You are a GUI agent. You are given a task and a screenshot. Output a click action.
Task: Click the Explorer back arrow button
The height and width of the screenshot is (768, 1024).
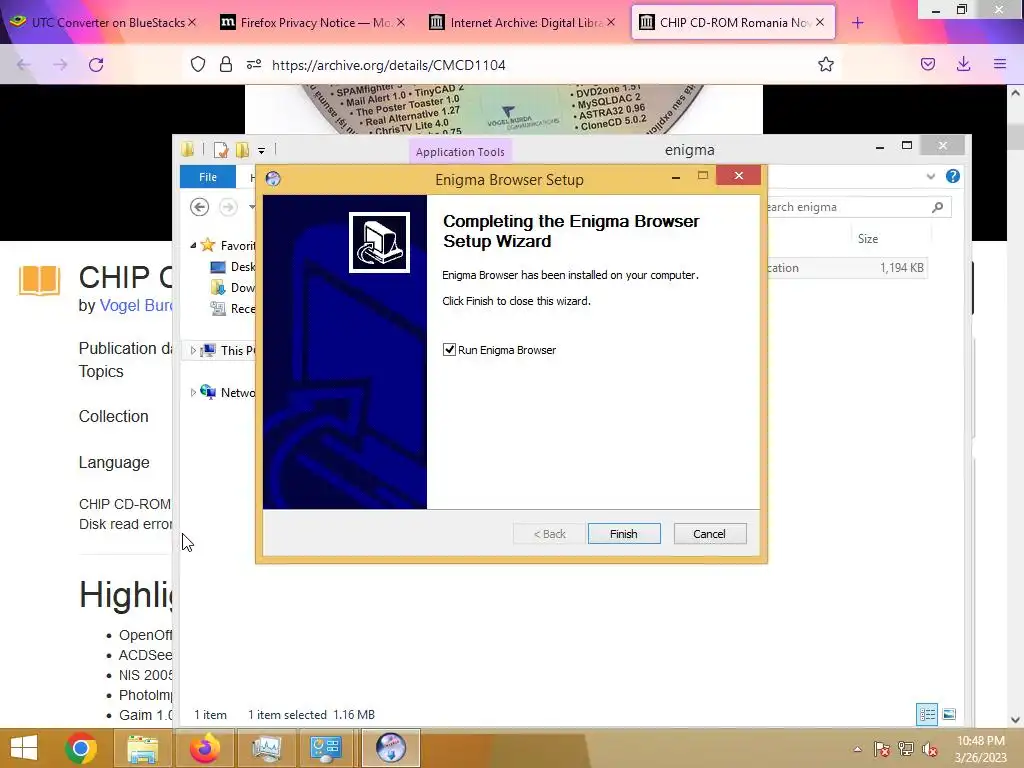coord(199,207)
